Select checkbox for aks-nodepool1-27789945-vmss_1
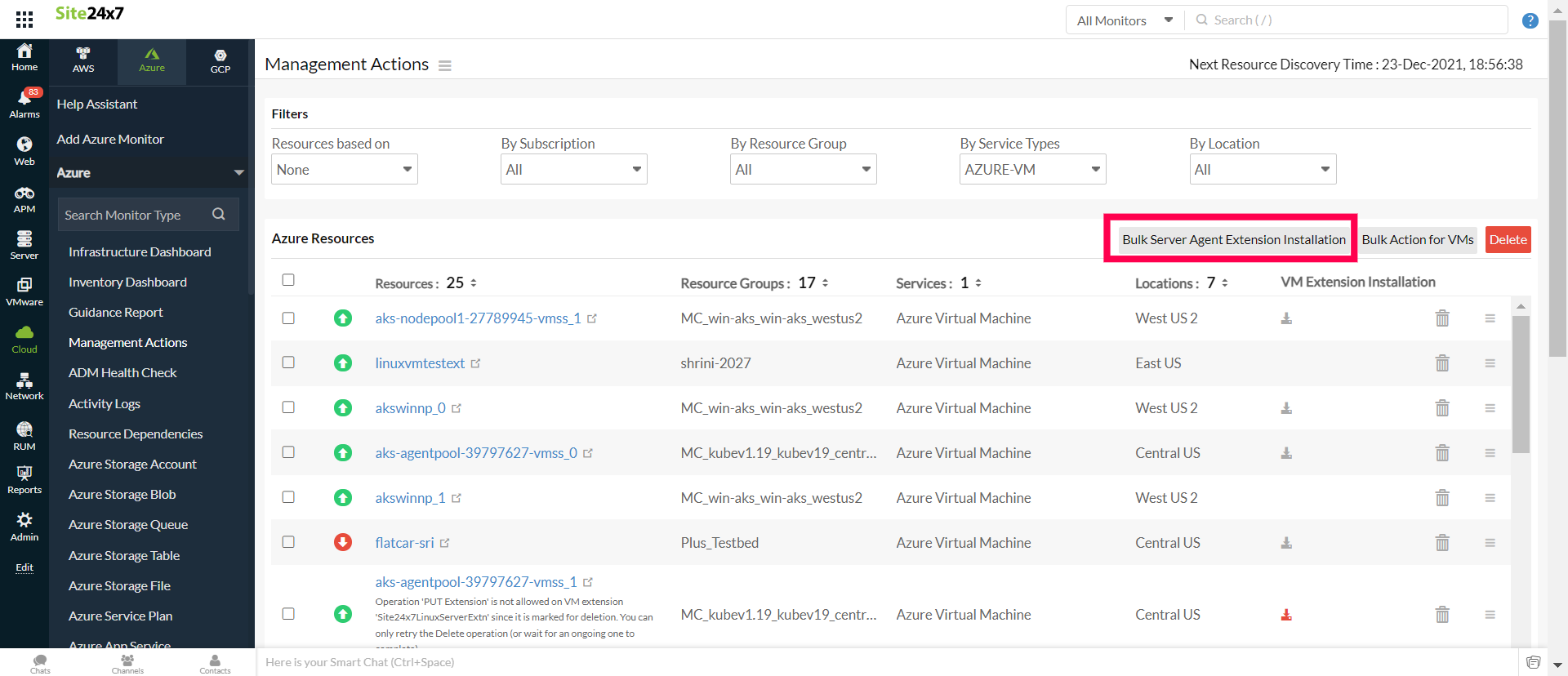 (x=288, y=318)
